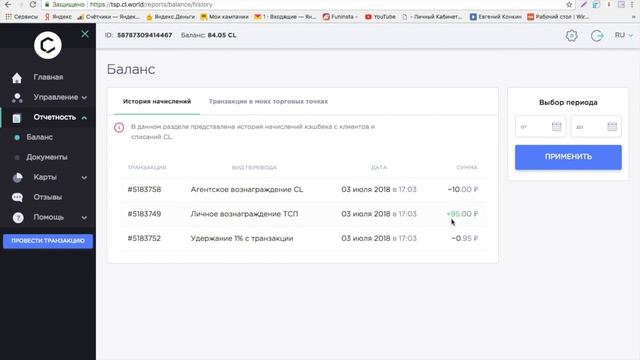The width and height of the screenshot is (640, 360).
Task: Click the report icon beside Отчетность
Action: [x=17, y=118]
